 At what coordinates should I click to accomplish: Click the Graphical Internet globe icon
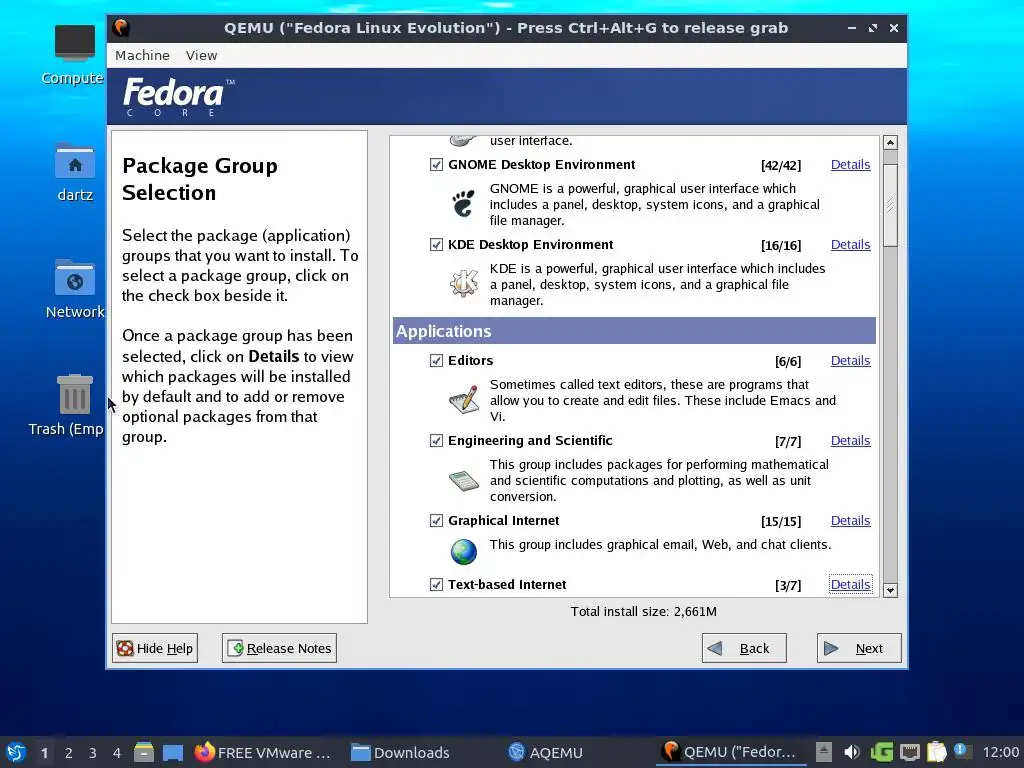464,552
